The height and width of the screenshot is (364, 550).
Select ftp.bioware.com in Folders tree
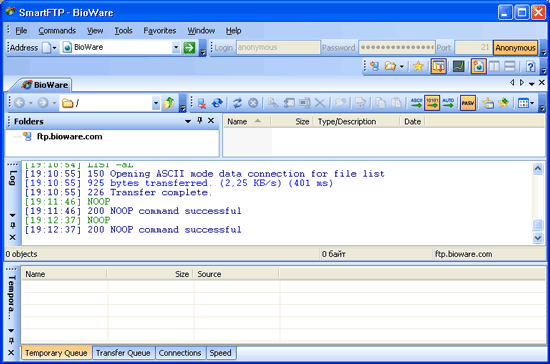pos(69,136)
